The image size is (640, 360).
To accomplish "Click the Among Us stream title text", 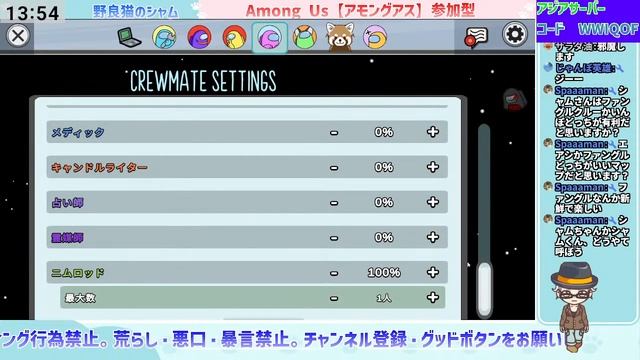I will pyautogui.click(x=360, y=11).
